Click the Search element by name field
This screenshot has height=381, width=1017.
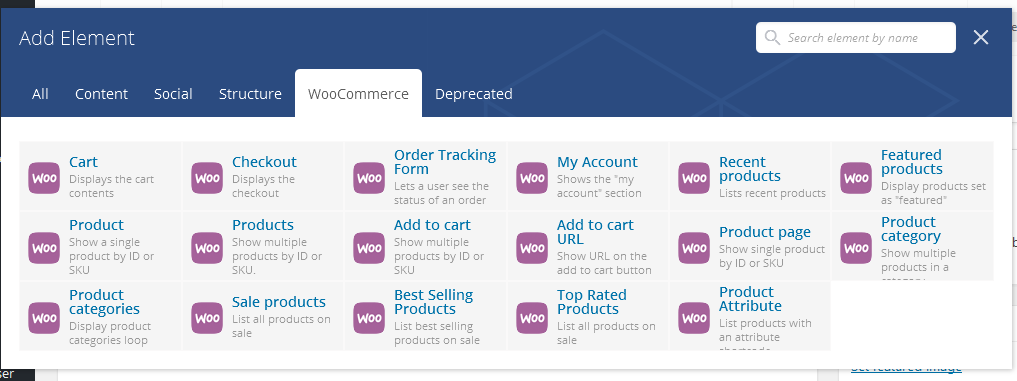[855, 38]
